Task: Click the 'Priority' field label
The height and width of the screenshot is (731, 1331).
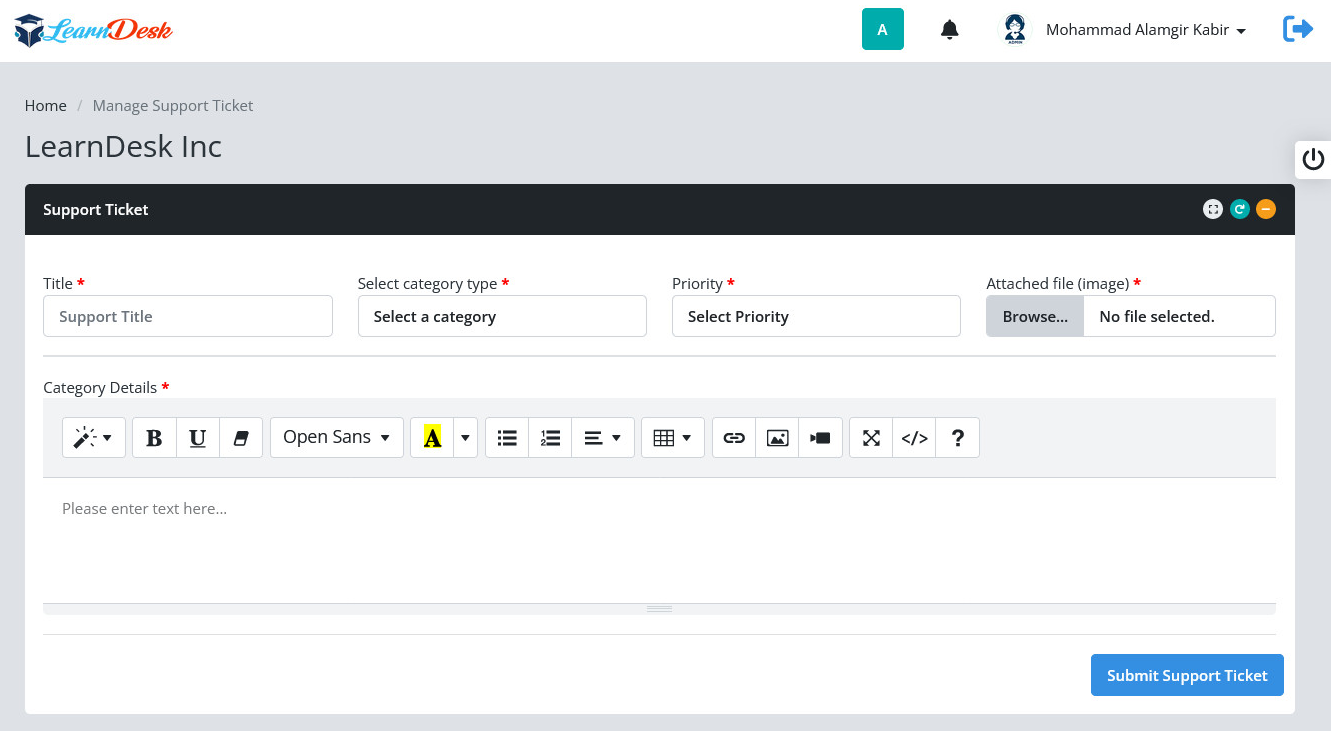Action: (x=697, y=283)
